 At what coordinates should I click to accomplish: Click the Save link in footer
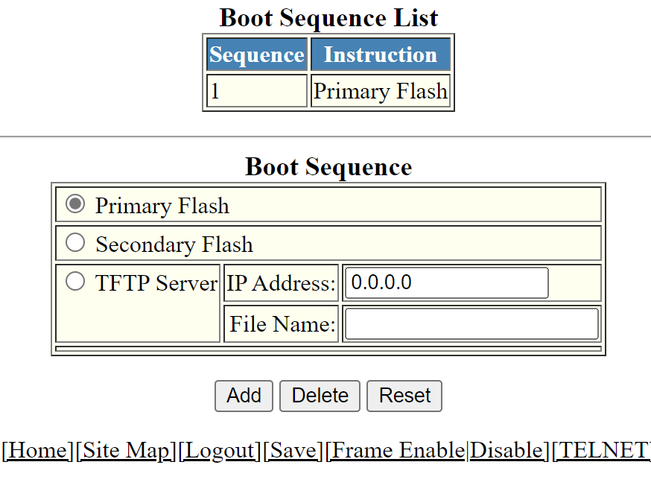294,451
